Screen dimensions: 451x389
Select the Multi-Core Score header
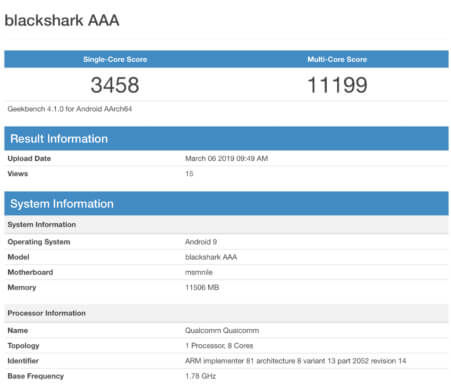pyautogui.click(x=337, y=59)
